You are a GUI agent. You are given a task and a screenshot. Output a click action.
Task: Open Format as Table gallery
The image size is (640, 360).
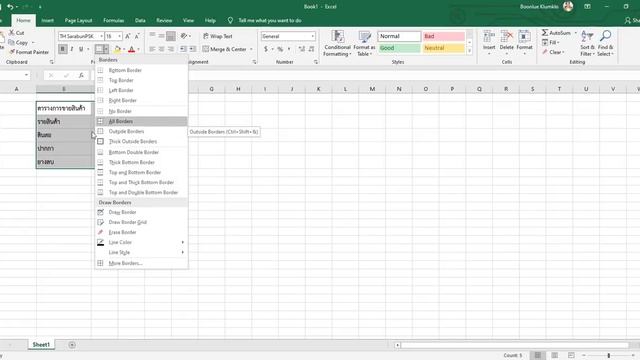click(x=364, y=43)
